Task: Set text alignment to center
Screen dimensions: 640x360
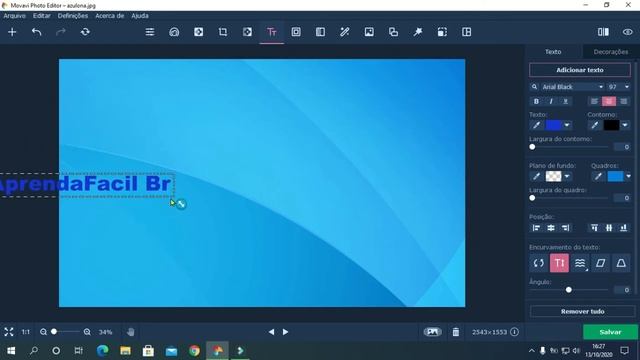Action: pyautogui.click(x=609, y=101)
